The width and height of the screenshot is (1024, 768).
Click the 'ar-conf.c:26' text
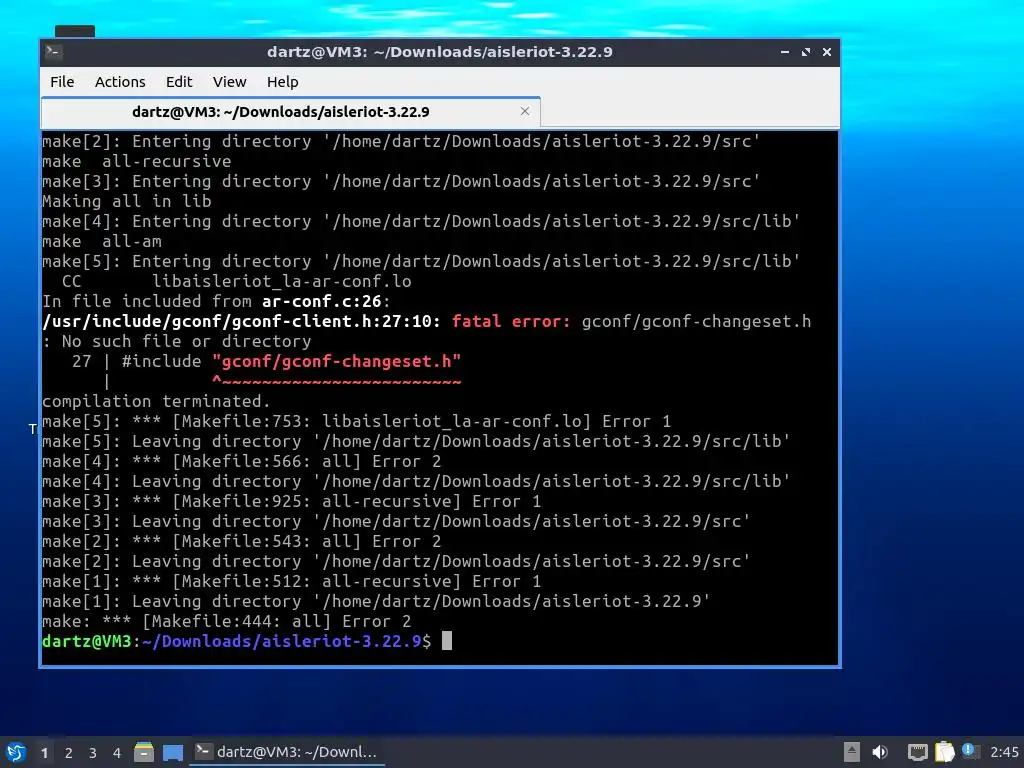[x=321, y=301]
